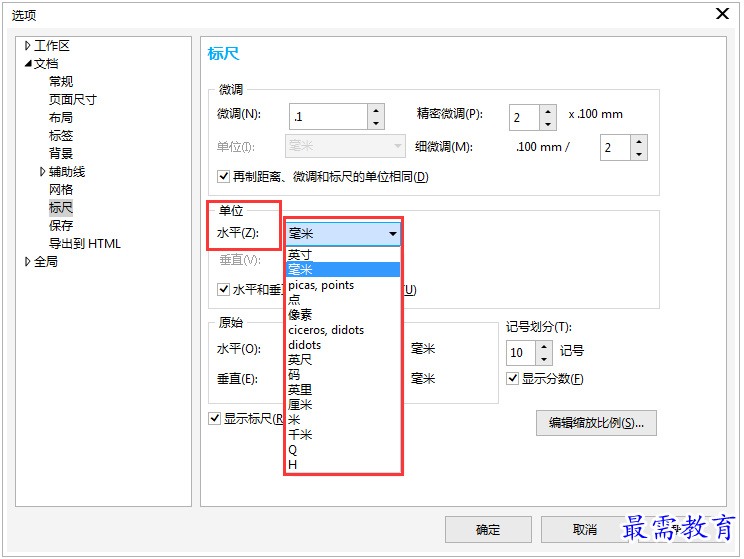
Task: Select 布局 in the options tree
Action: click(61, 117)
